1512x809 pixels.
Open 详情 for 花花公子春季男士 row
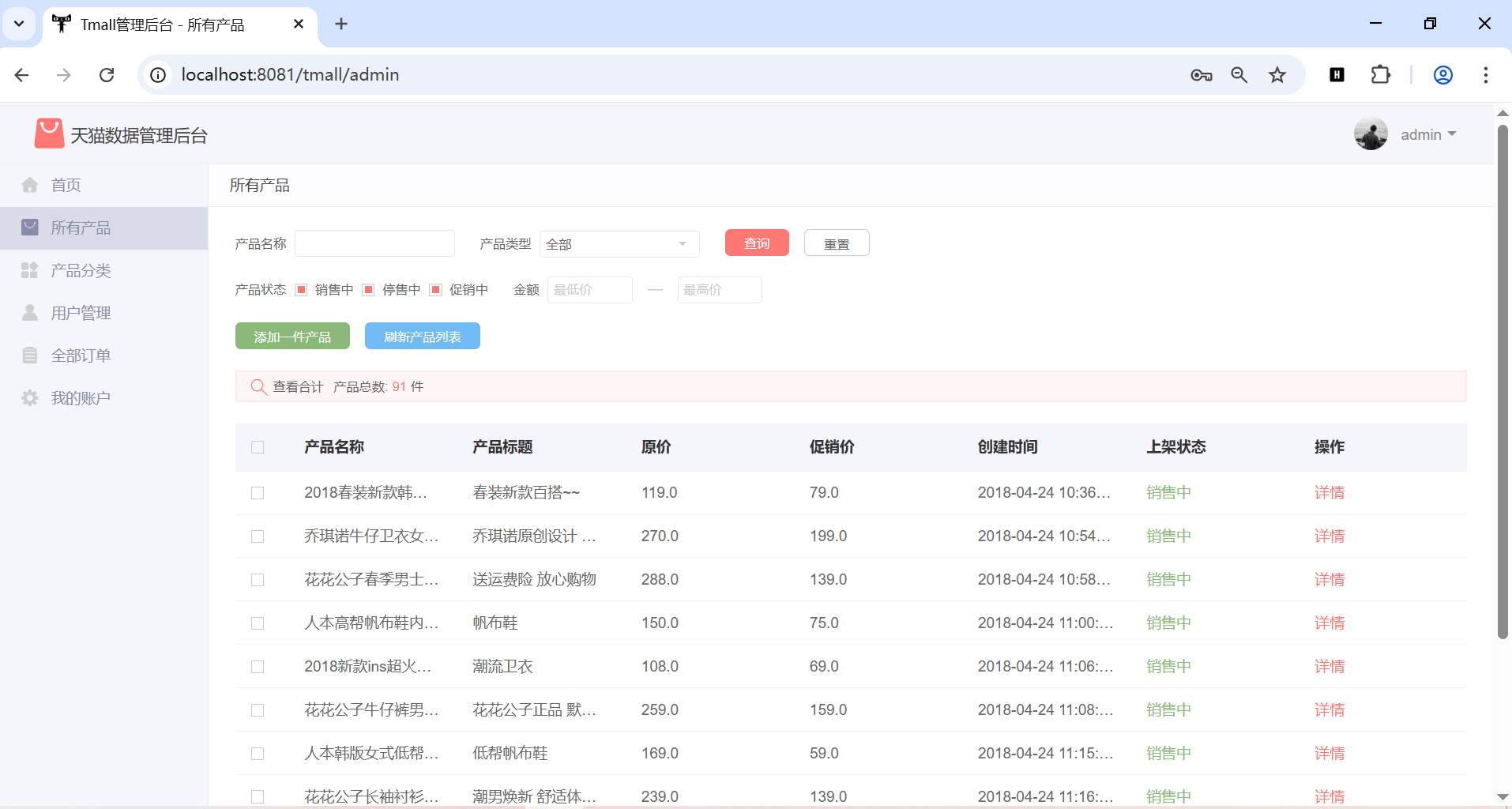[x=1330, y=580]
